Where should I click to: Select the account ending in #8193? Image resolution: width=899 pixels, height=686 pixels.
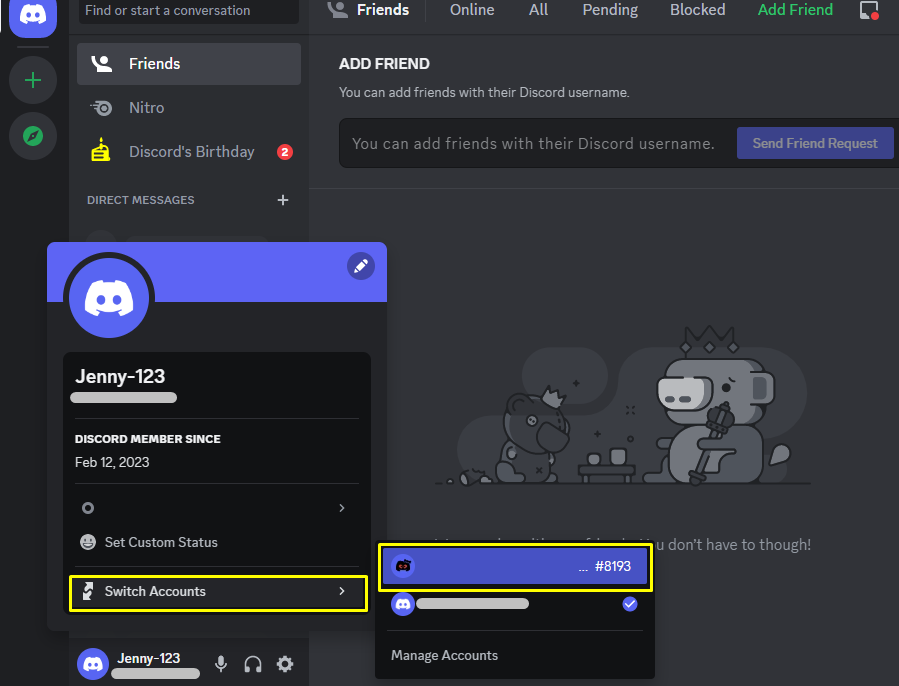(515, 567)
